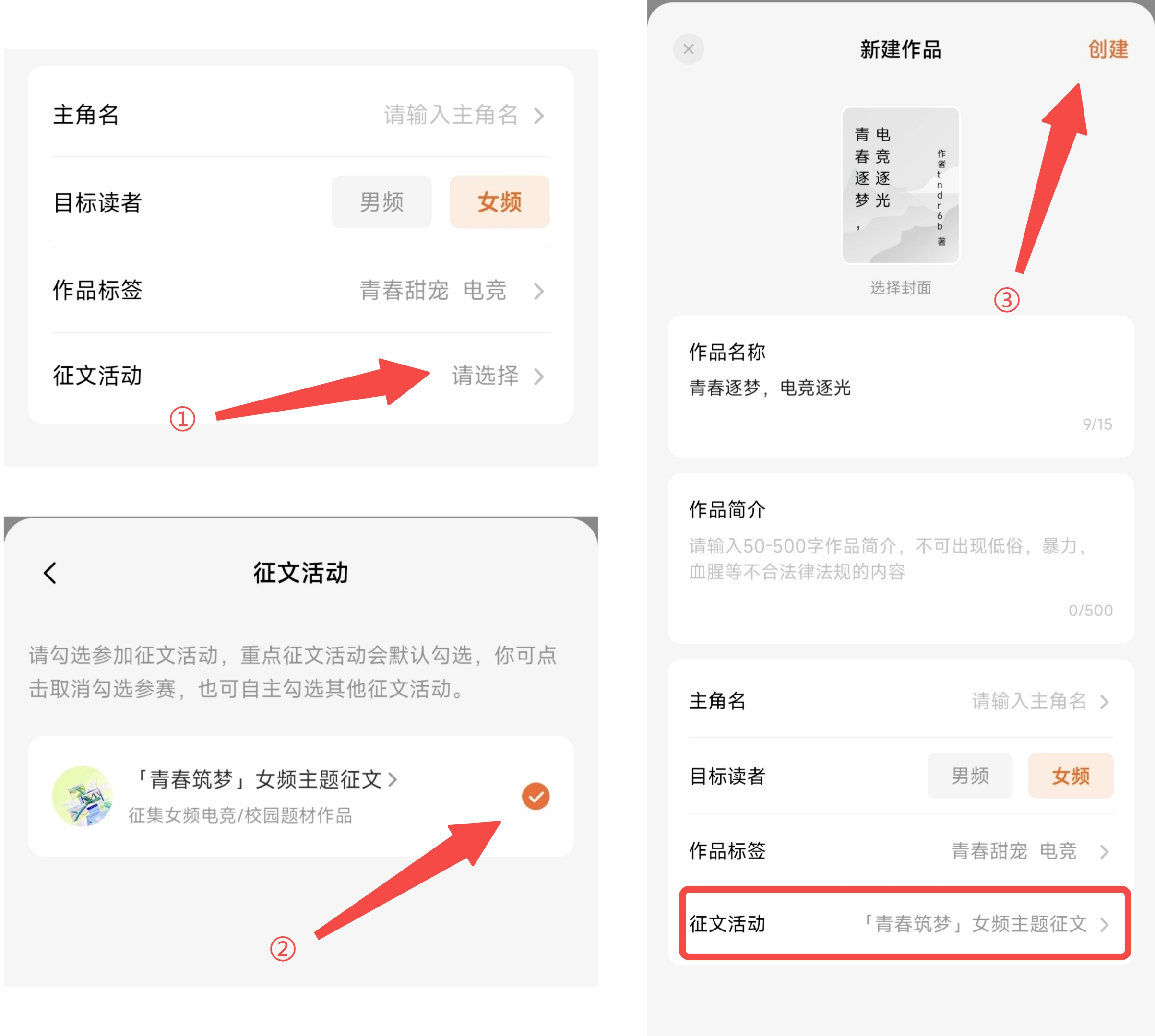Viewport: 1155px width, 1036px height.
Task: Open the 青春筑梦 contest round activity icon
Action: (82, 796)
